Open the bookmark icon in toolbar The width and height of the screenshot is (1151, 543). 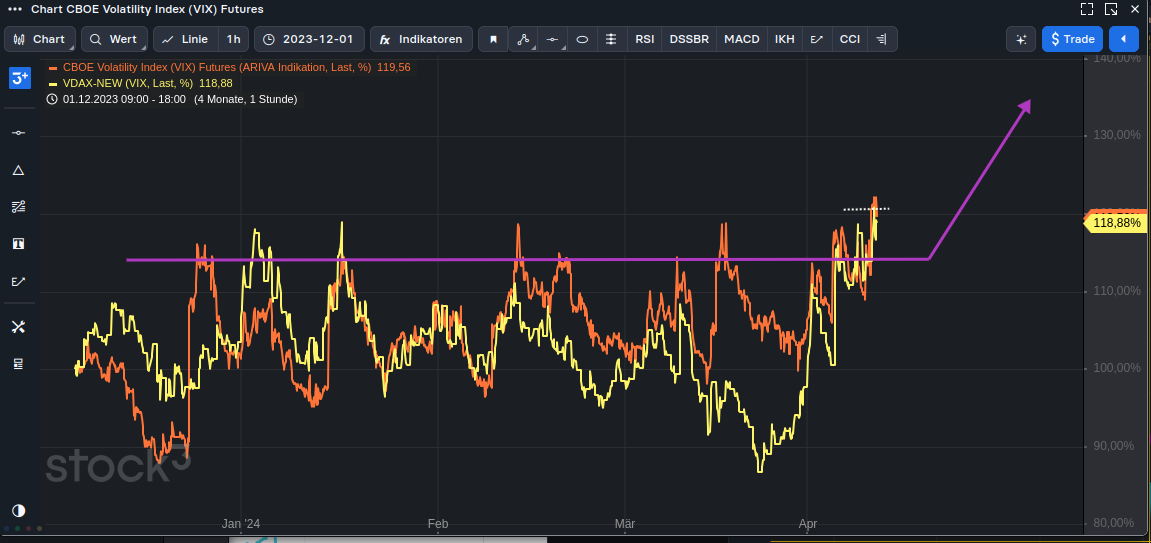click(493, 39)
